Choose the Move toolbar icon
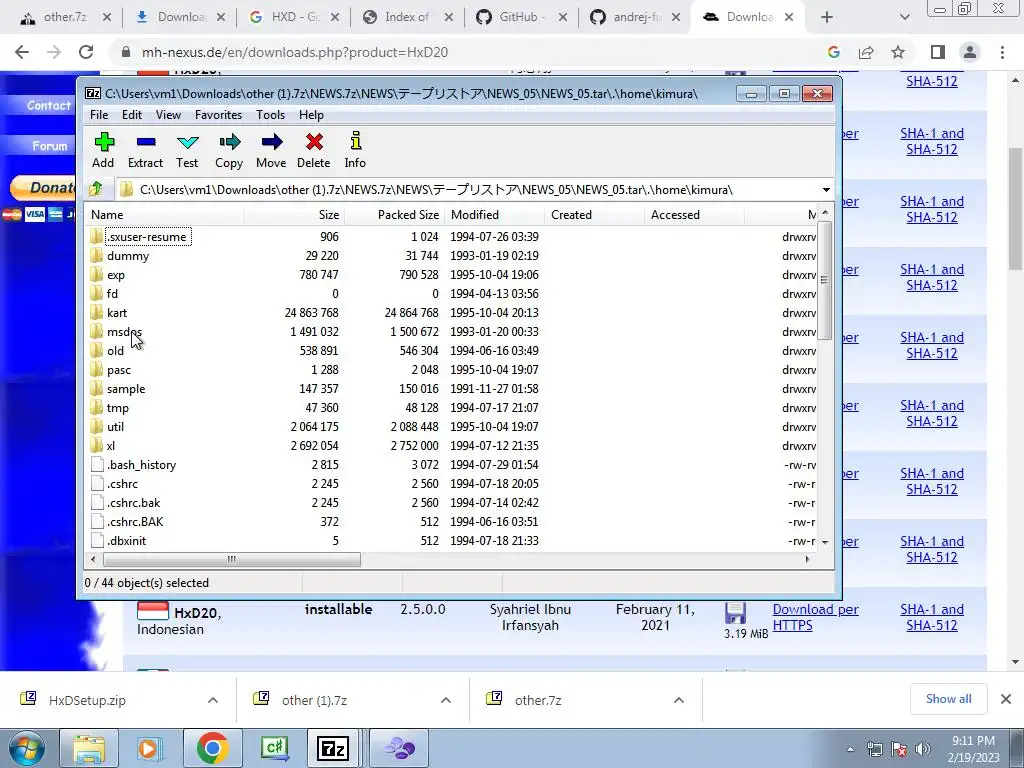This screenshot has width=1024, height=768. tap(271, 150)
